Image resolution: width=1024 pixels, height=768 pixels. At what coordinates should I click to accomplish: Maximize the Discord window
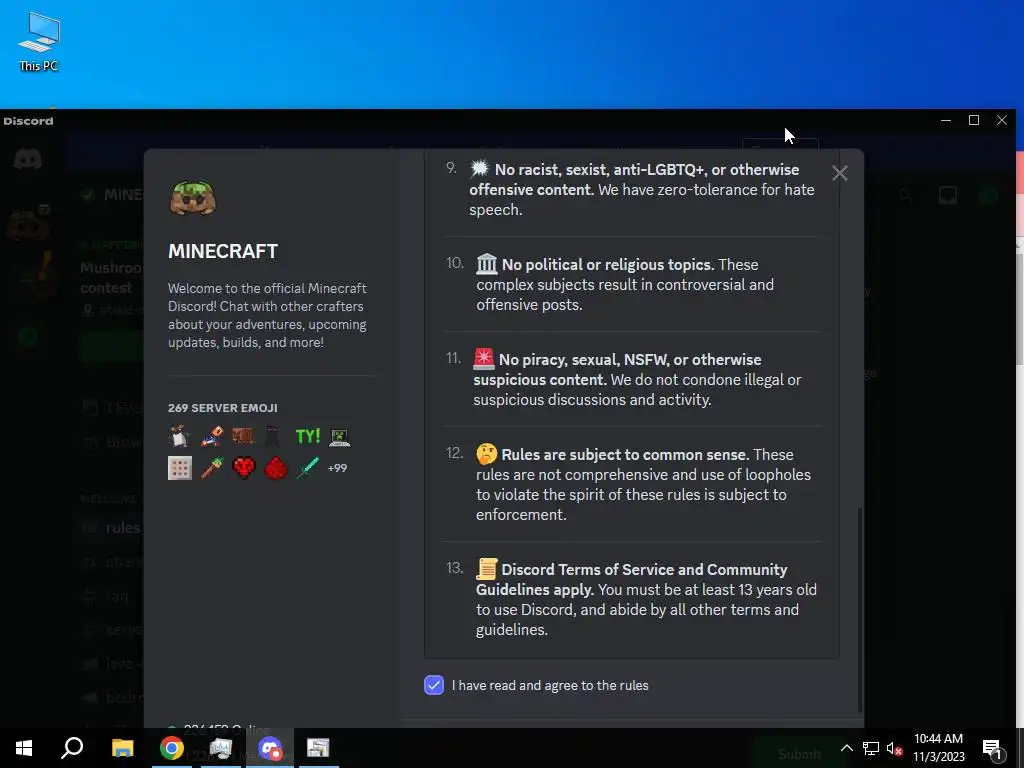pyautogui.click(x=974, y=120)
